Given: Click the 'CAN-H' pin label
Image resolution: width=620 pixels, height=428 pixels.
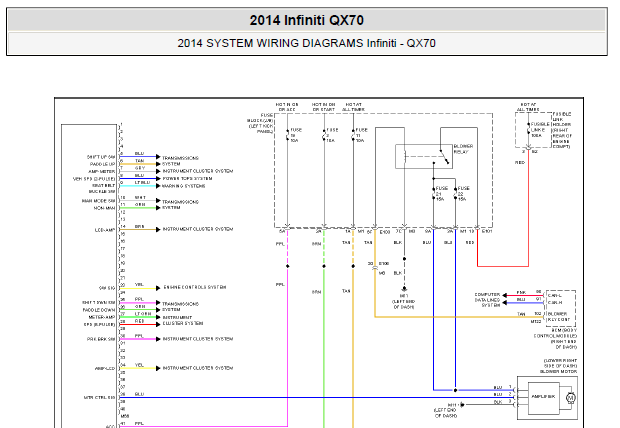Looking at the screenshot, I should (555, 303).
